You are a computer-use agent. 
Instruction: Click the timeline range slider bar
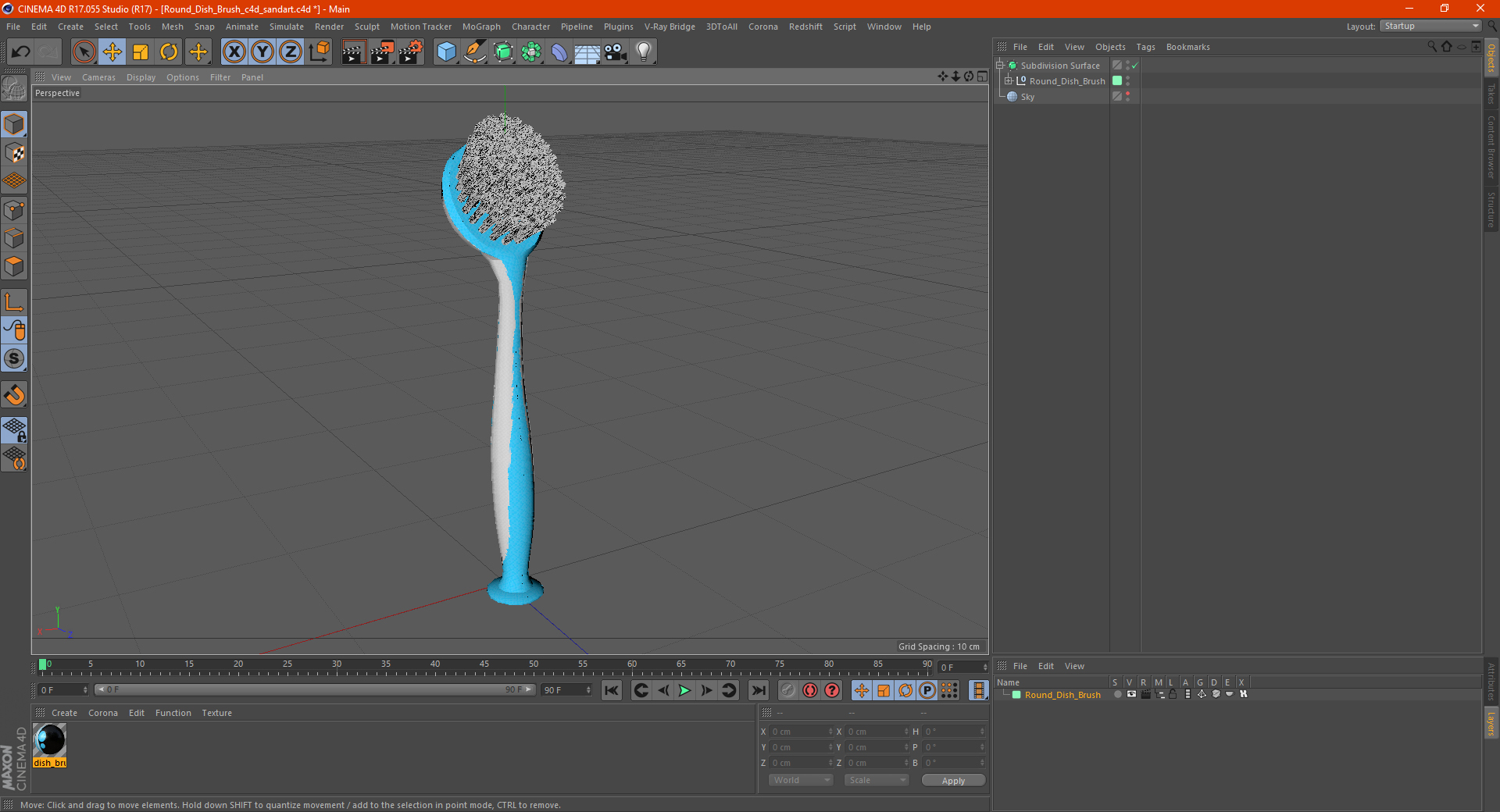[x=315, y=689]
